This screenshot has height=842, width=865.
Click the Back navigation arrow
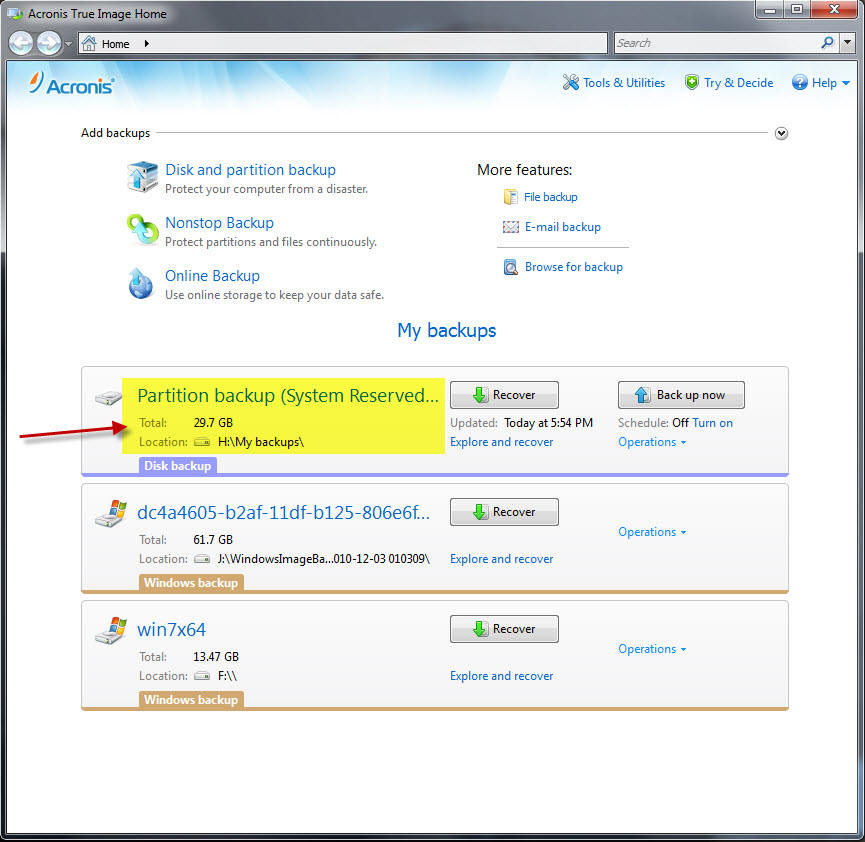pos(22,43)
